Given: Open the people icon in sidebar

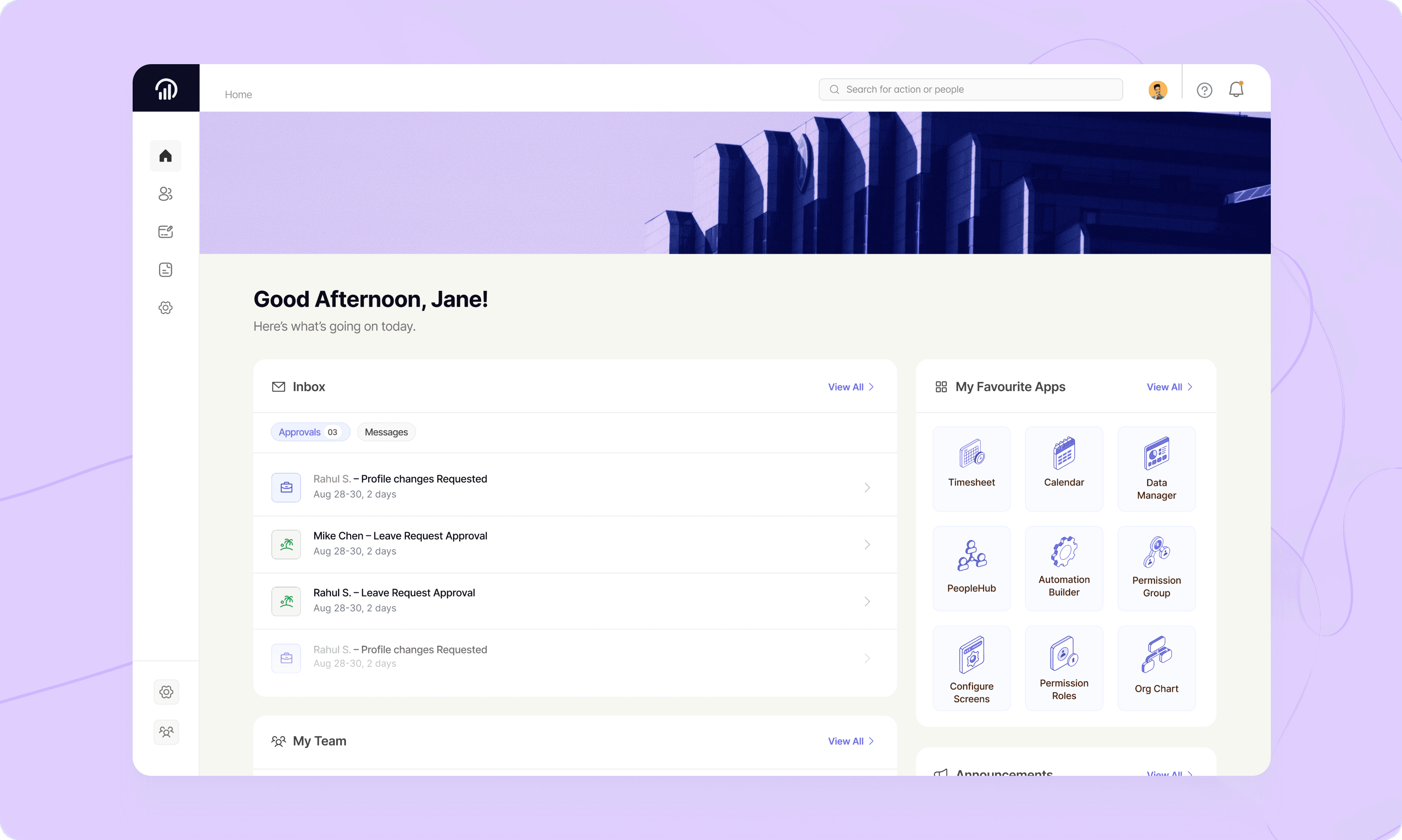Looking at the screenshot, I should 165,194.
